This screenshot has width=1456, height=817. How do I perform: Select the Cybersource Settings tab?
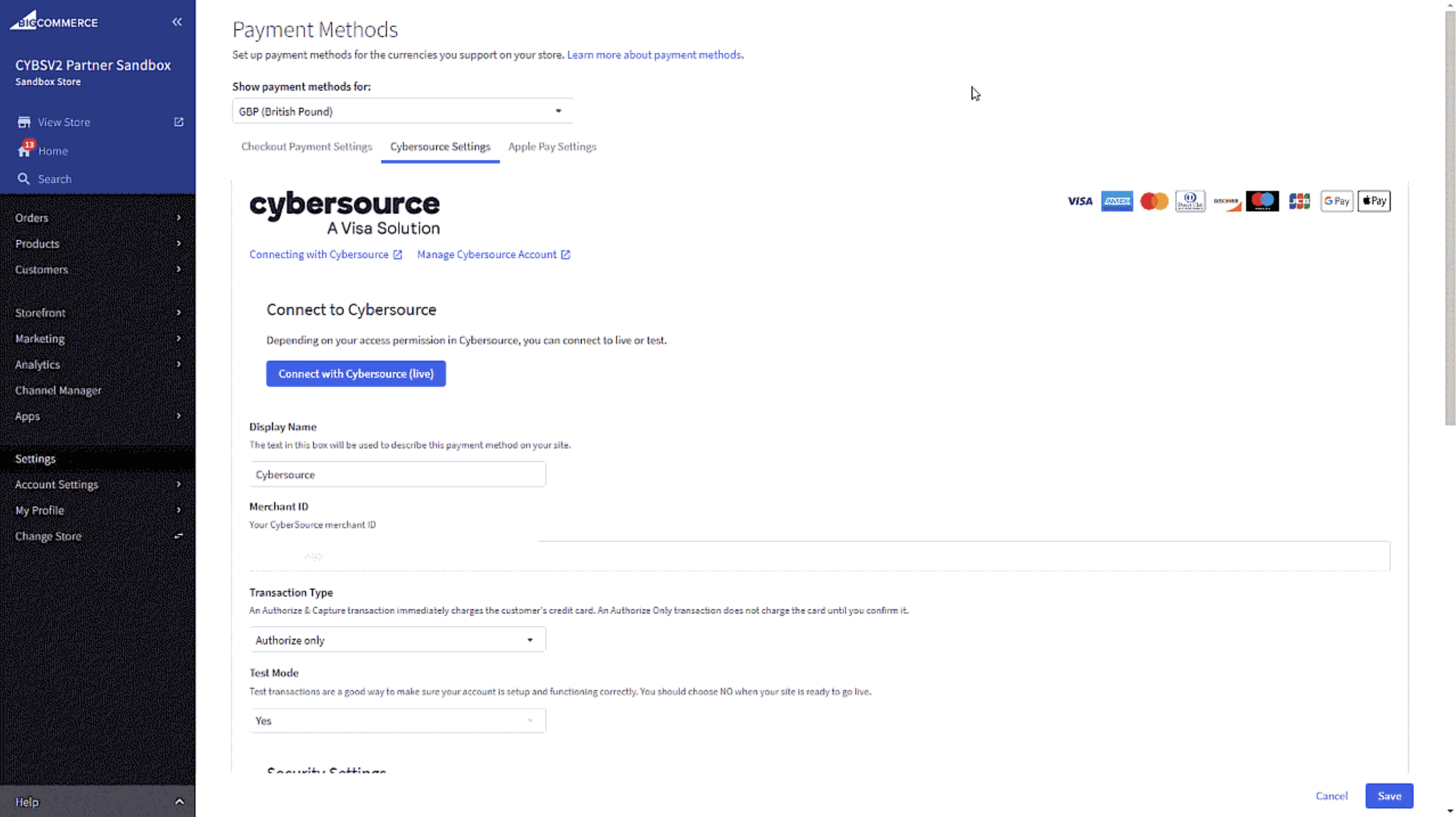(440, 147)
